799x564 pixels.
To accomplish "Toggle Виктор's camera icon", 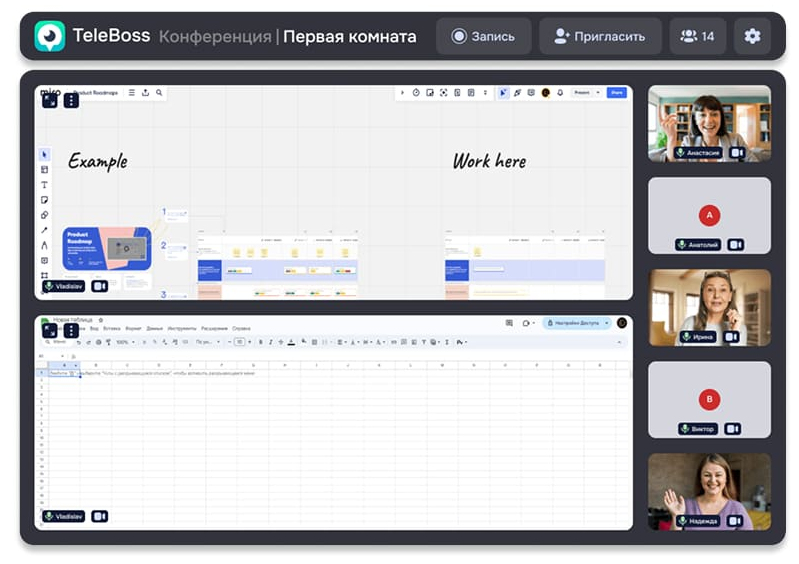I will 733,429.
